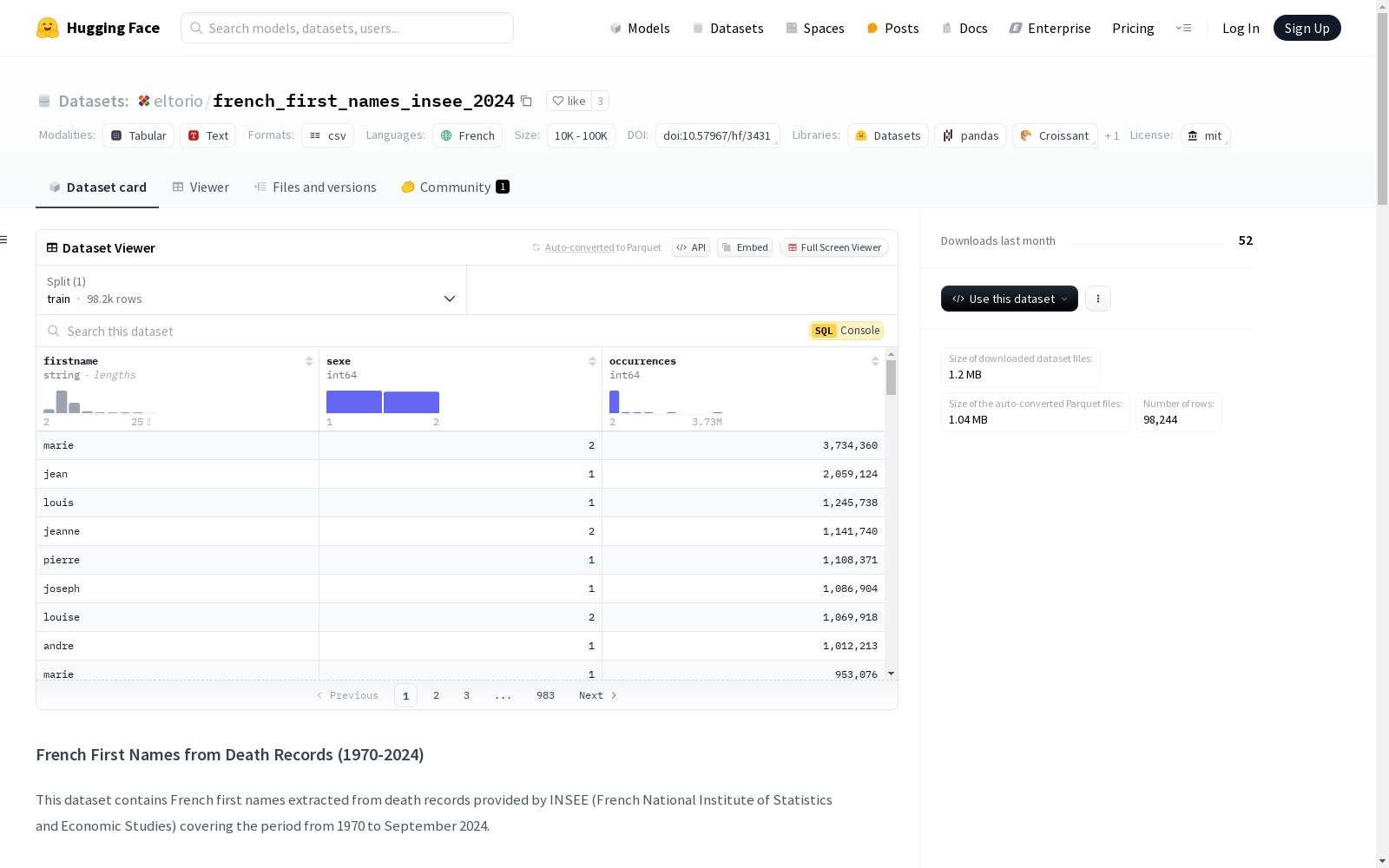
Task: Open the more navigation menu icon
Action: point(1184,28)
